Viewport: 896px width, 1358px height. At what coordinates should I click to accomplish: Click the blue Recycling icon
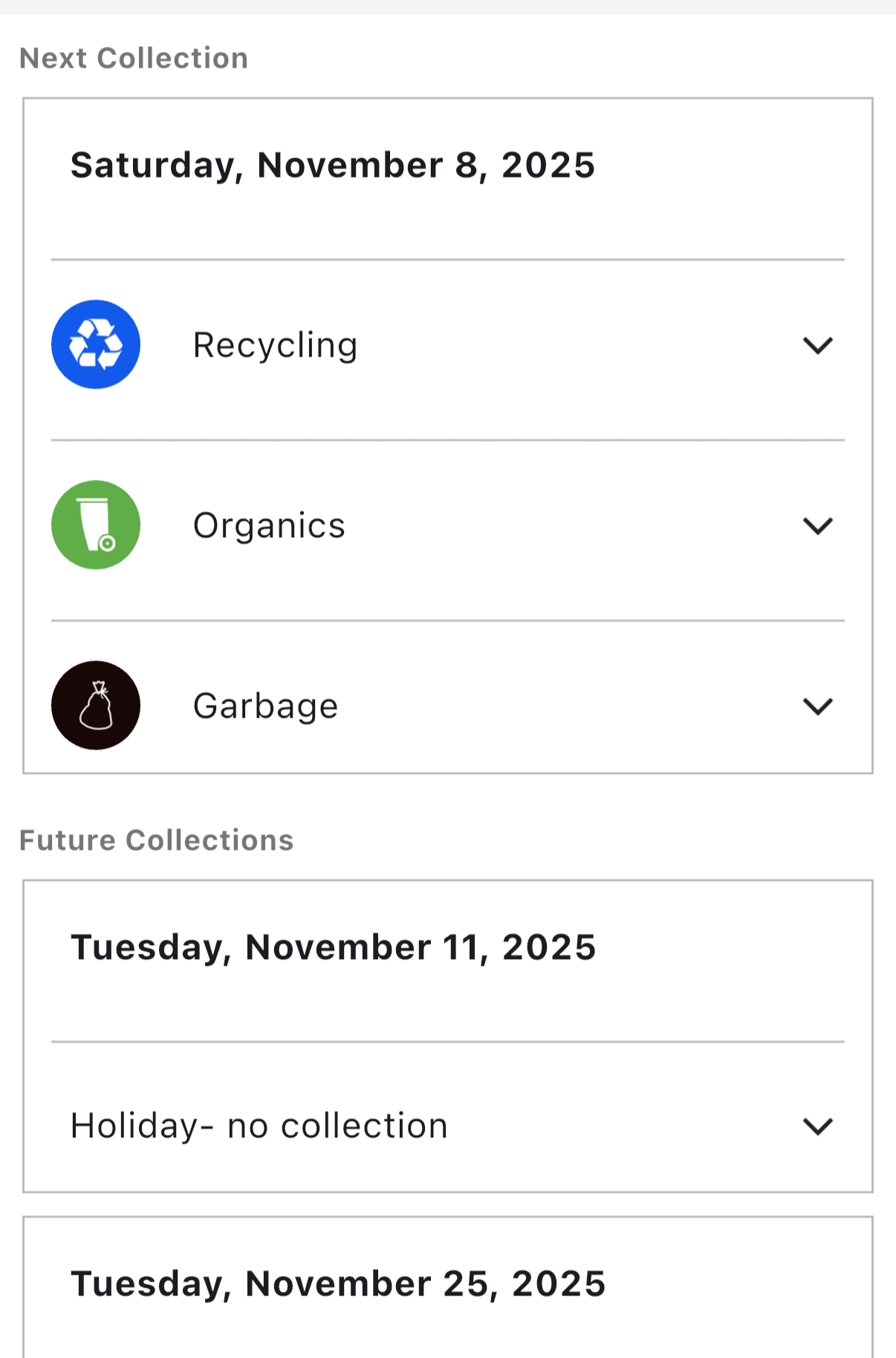[x=96, y=345]
